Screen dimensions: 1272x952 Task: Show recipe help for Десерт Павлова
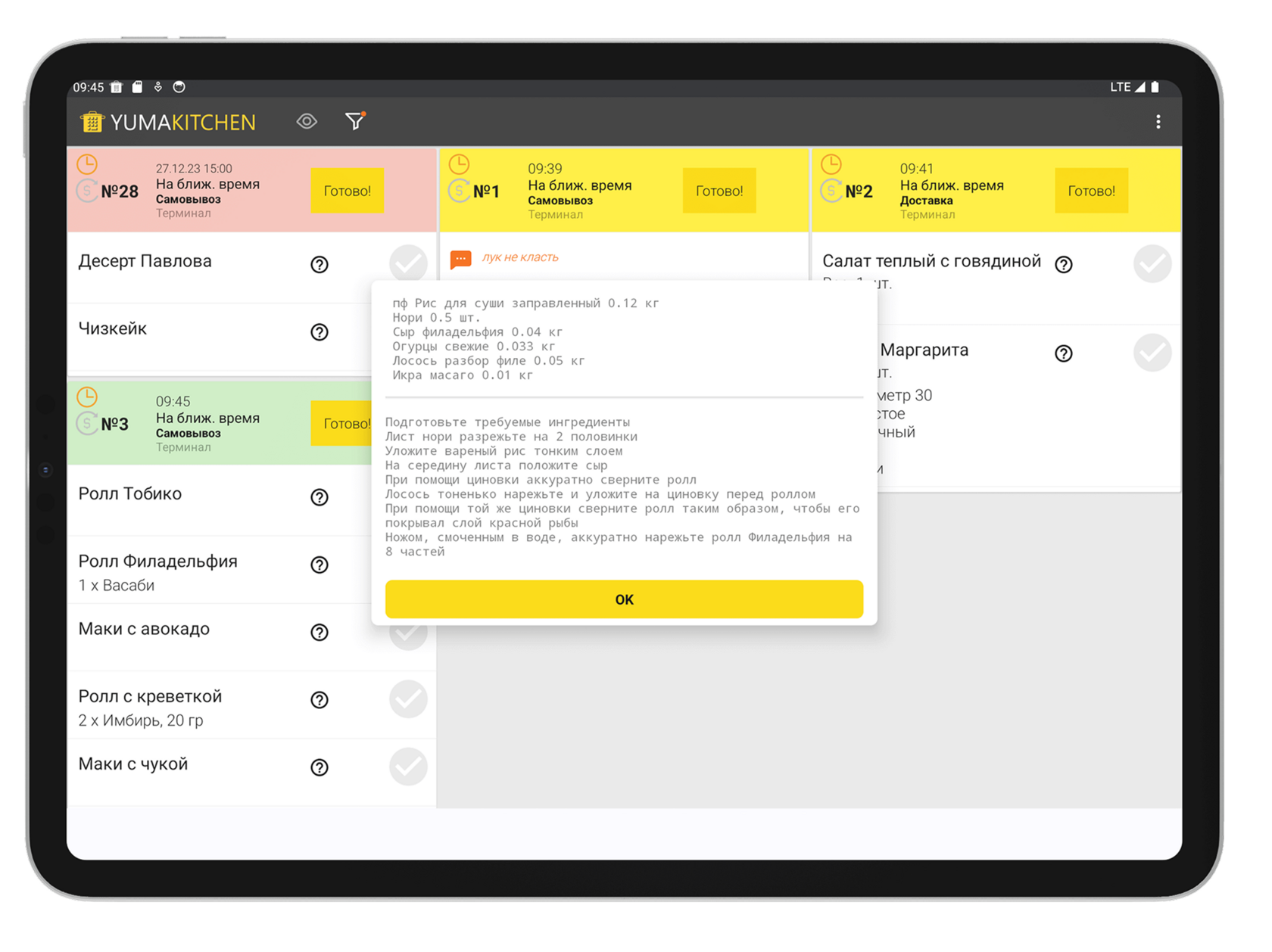point(320,264)
